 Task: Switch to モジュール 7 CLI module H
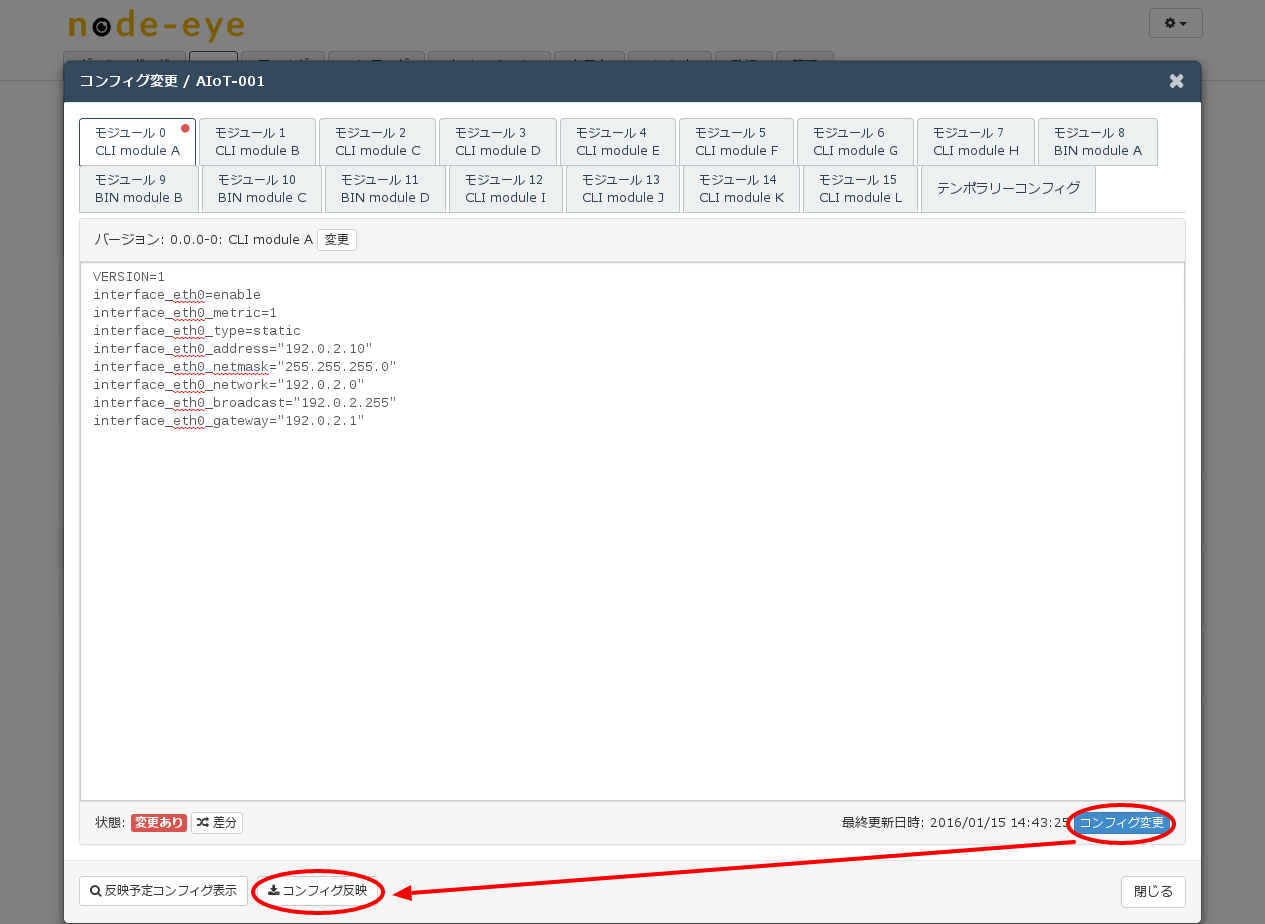coord(976,142)
